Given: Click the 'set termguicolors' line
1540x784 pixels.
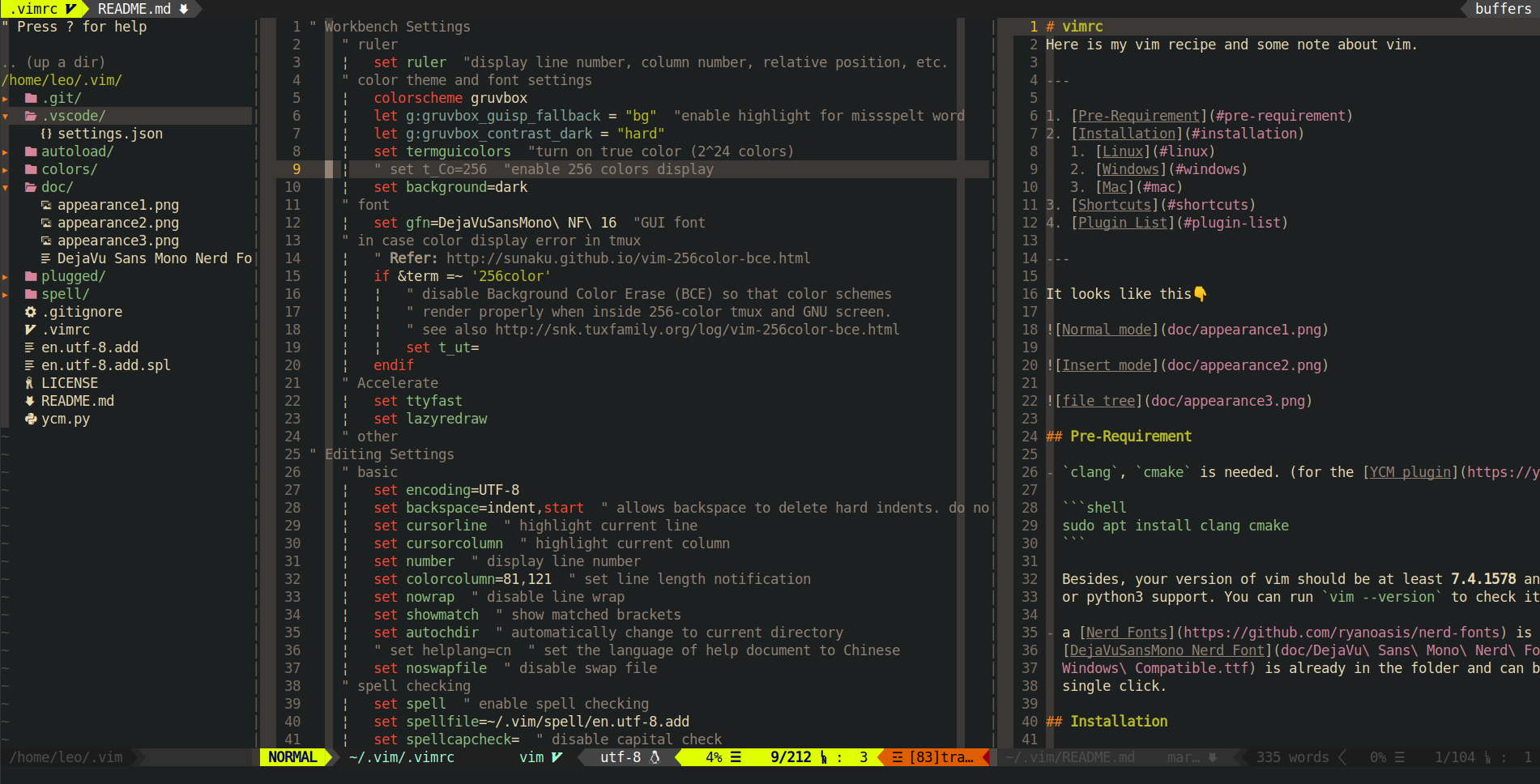Looking at the screenshot, I should pos(442,151).
